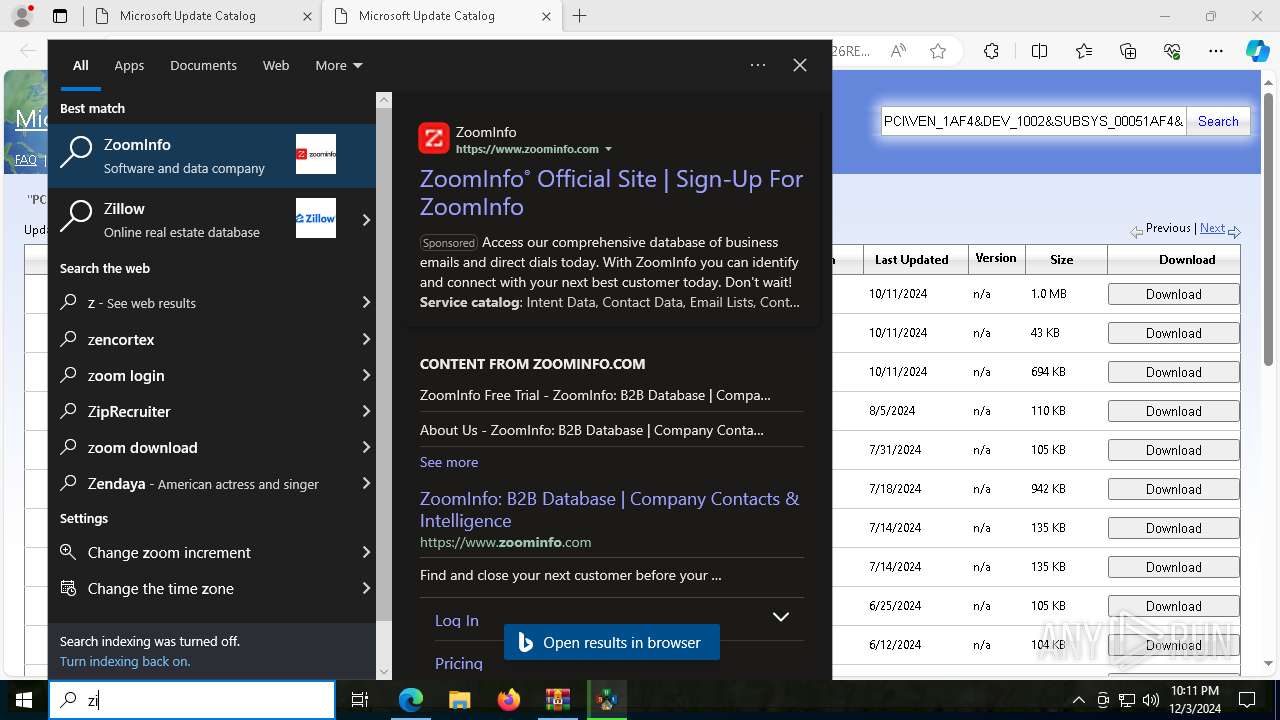Open Firefox from taskbar
The width and height of the screenshot is (1280, 720).
pos(509,700)
